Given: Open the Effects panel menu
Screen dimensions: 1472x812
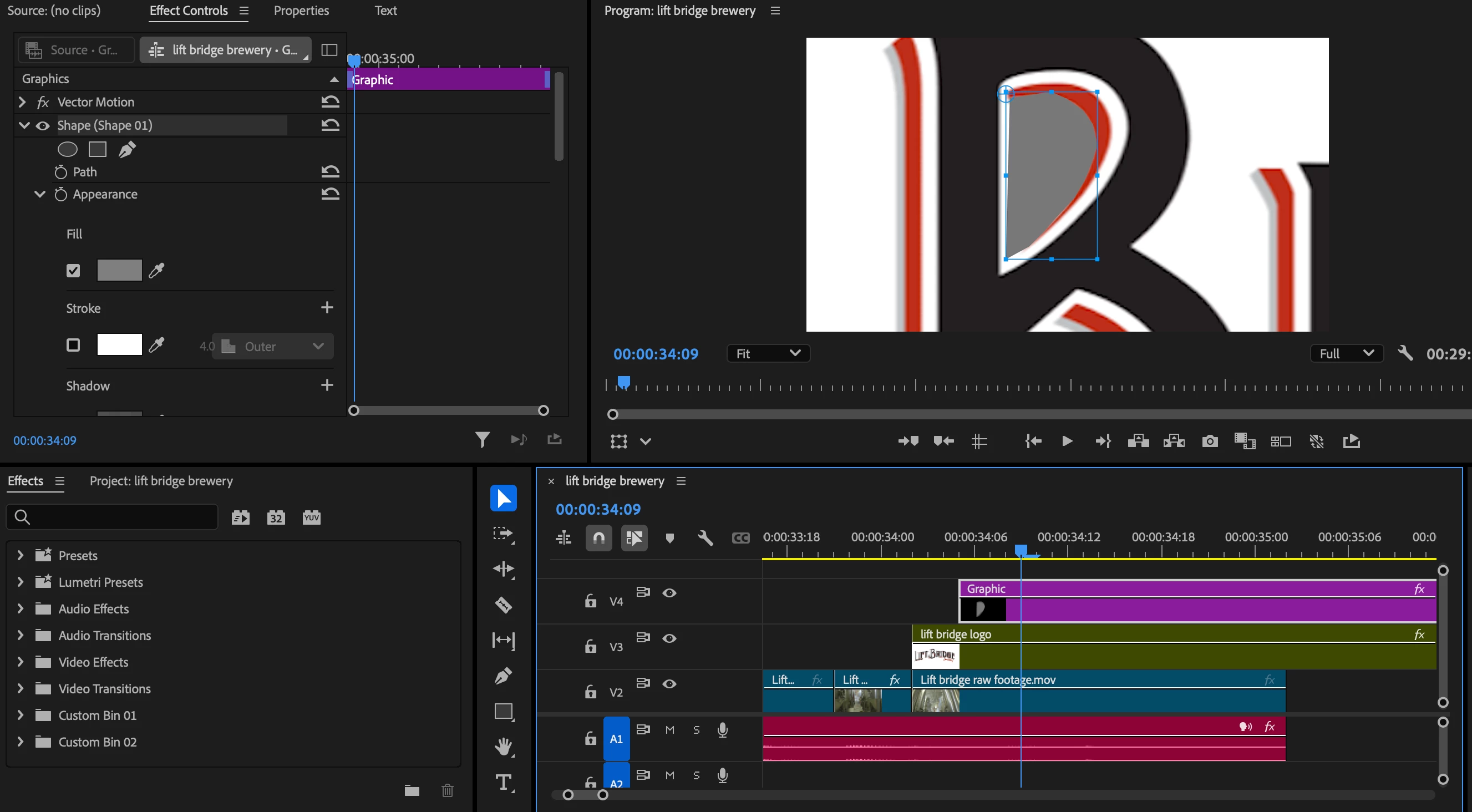Looking at the screenshot, I should pyautogui.click(x=60, y=481).
